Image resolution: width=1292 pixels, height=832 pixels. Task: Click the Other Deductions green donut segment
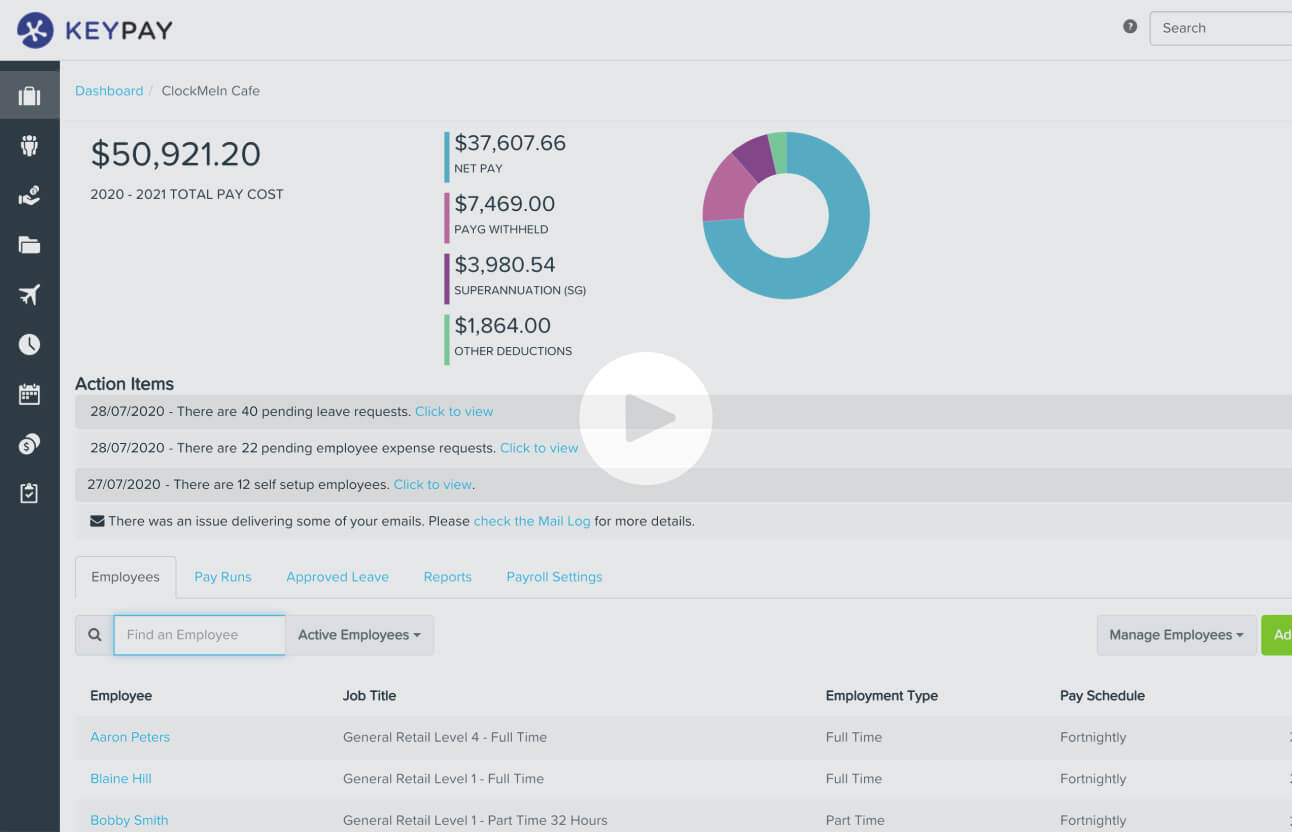click(778, 152)
